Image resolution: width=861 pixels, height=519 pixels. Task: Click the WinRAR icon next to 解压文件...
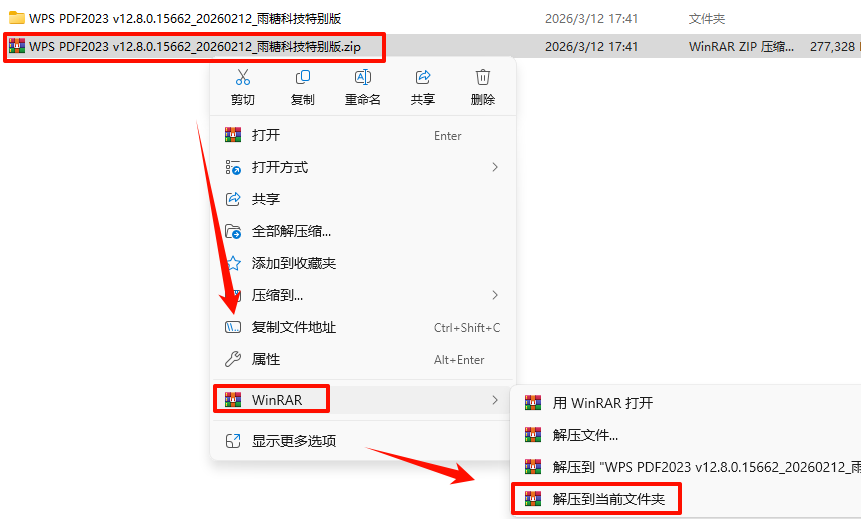pos(533,435)
